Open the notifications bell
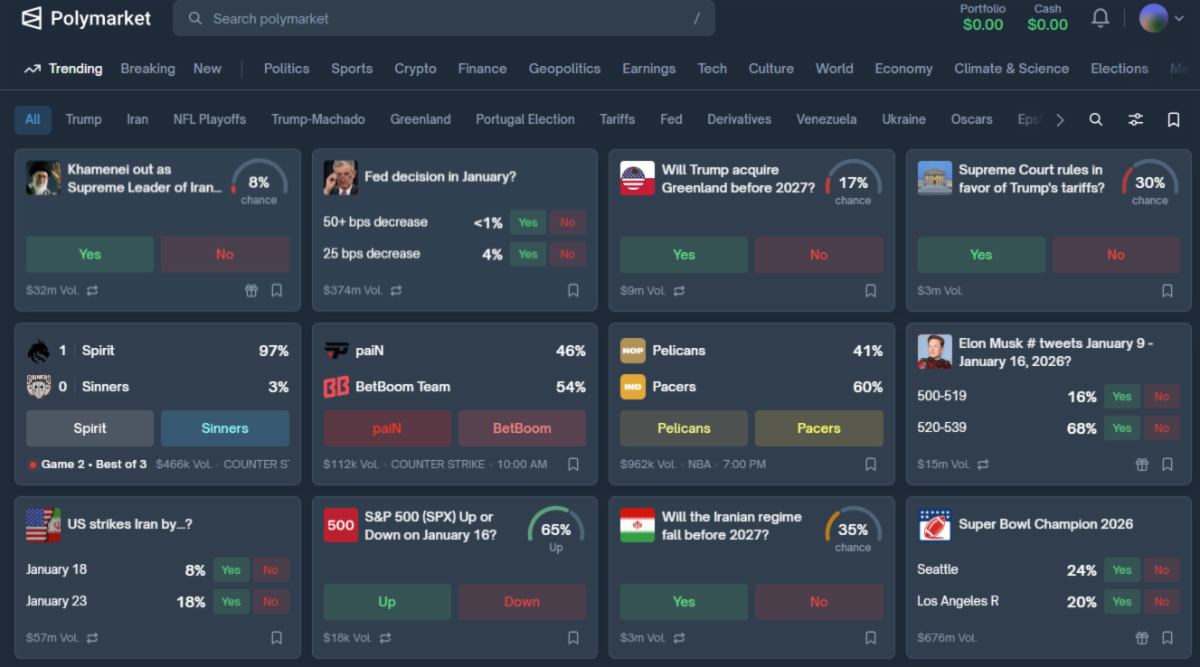Screen dimensions: 1200x667 point(1100,18)
